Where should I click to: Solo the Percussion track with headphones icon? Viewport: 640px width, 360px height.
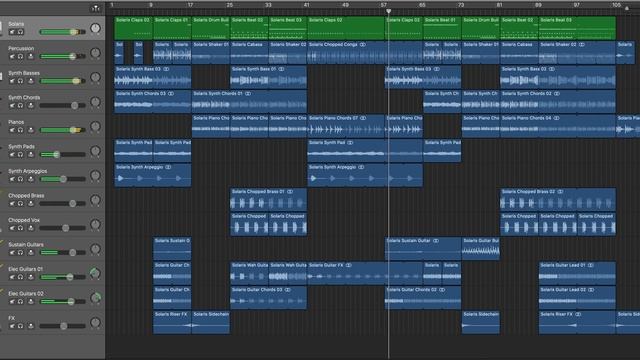coord(20,56)
